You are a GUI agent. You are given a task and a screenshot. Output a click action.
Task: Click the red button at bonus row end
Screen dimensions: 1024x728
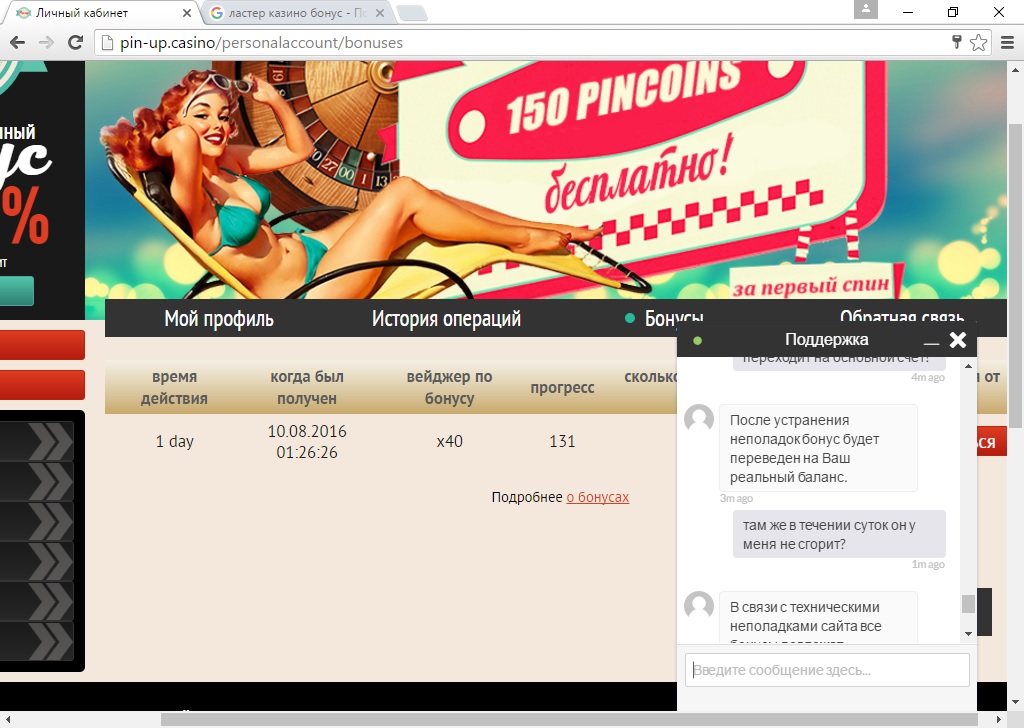pos(991,442)
